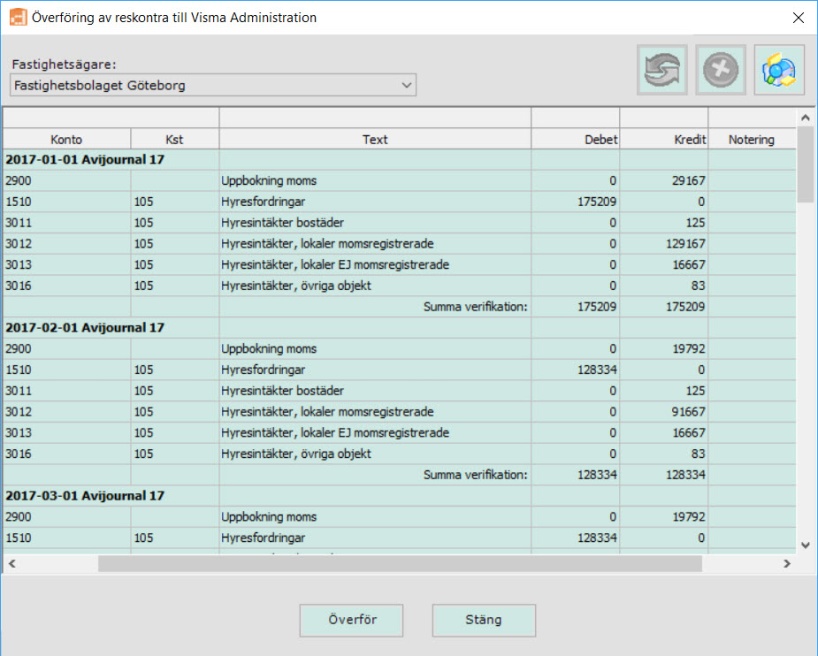Click the horizontal scrollbar thumb
This screenshot has width=818, height=656.
point(400,564)
